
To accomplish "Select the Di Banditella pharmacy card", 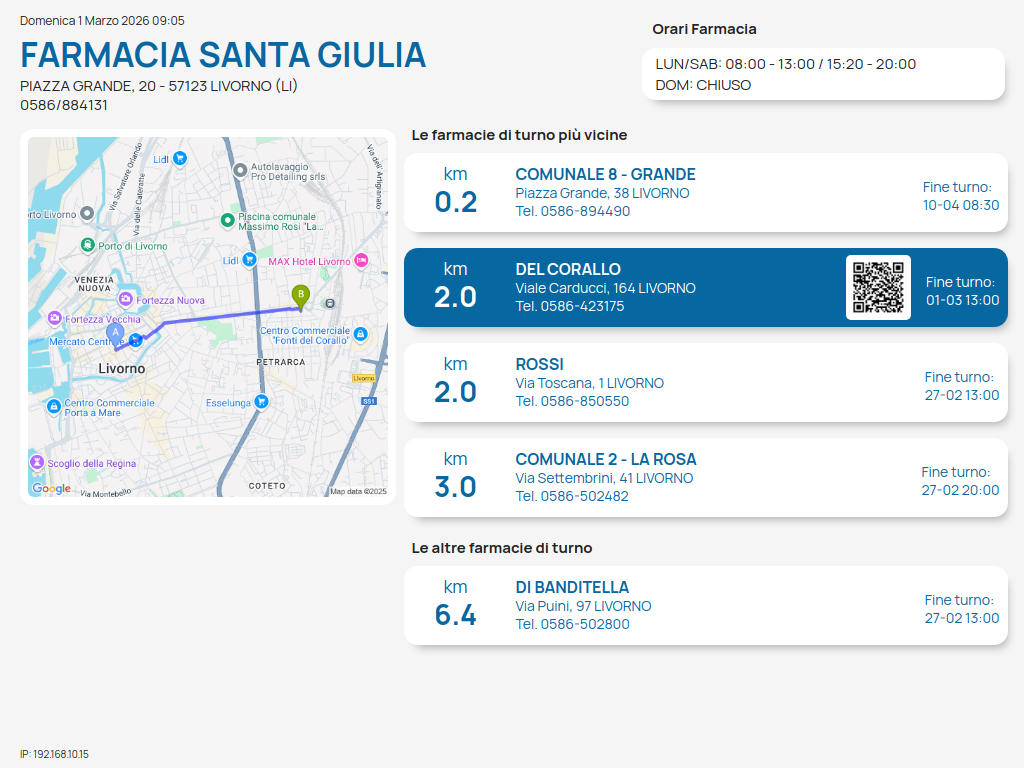I will pos(705,606).
